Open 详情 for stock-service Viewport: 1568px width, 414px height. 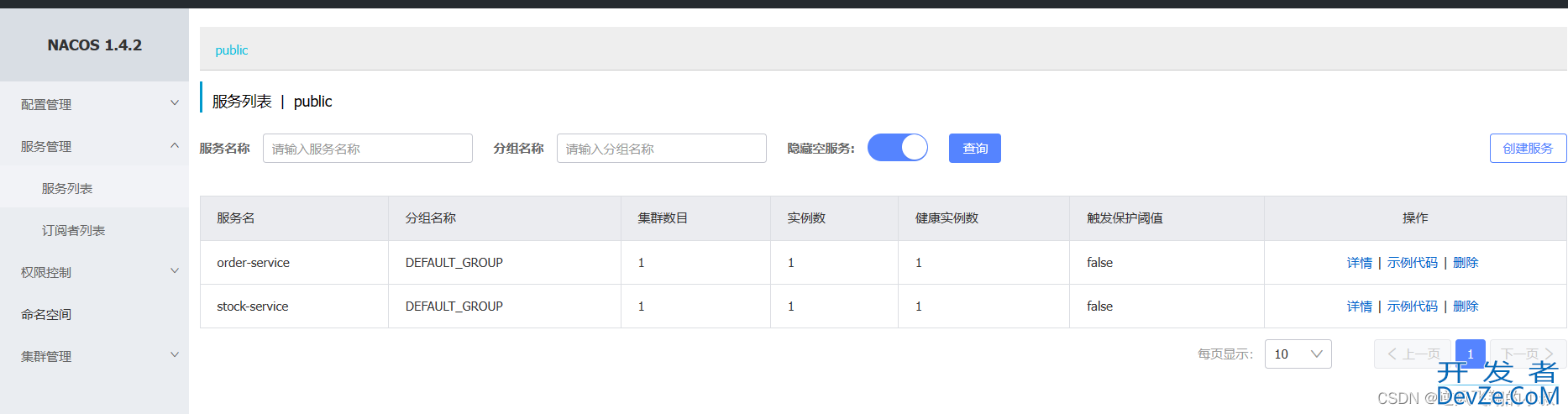(x=1360, y=307)
